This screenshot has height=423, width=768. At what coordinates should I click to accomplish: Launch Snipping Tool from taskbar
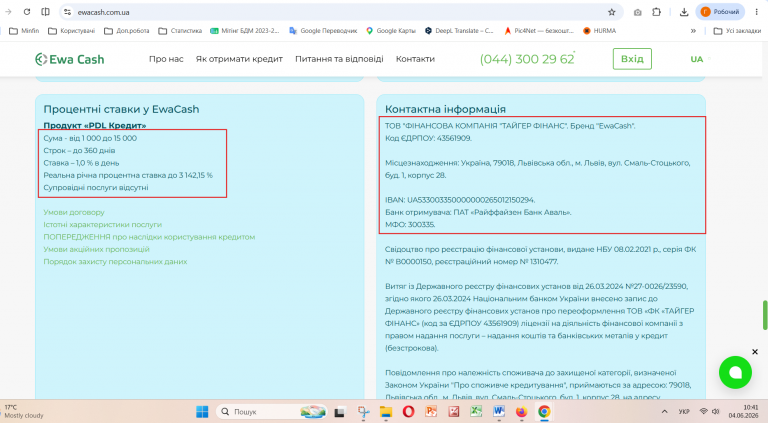[363, 412]
